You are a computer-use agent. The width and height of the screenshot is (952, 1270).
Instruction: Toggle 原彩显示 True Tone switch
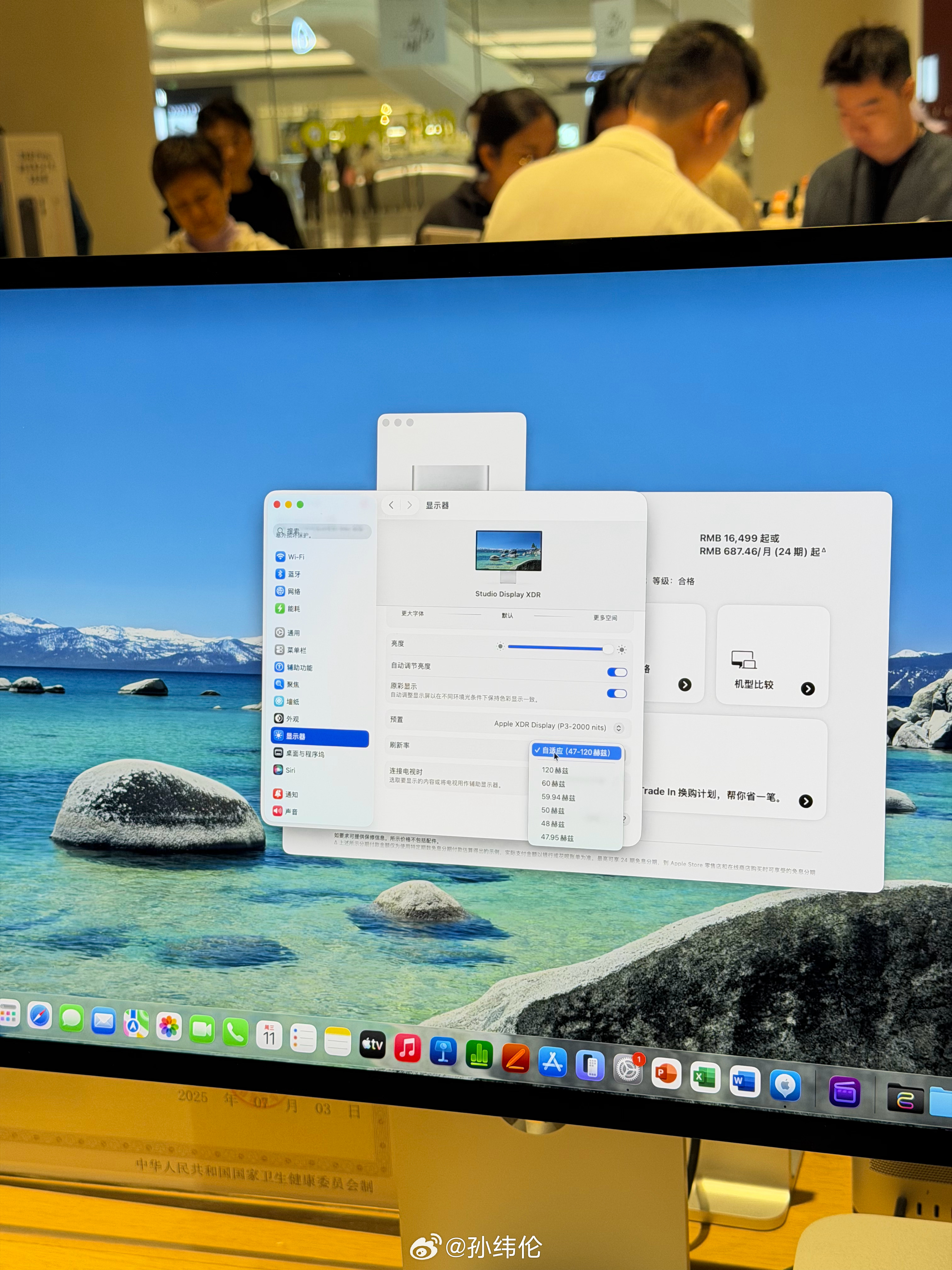pos(616,694)
